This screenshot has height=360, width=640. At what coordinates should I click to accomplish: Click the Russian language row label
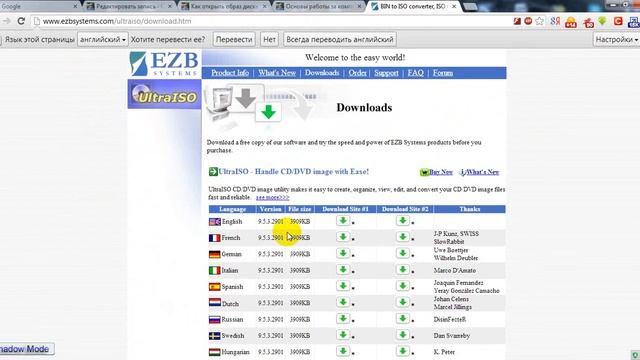click(232, 319)
